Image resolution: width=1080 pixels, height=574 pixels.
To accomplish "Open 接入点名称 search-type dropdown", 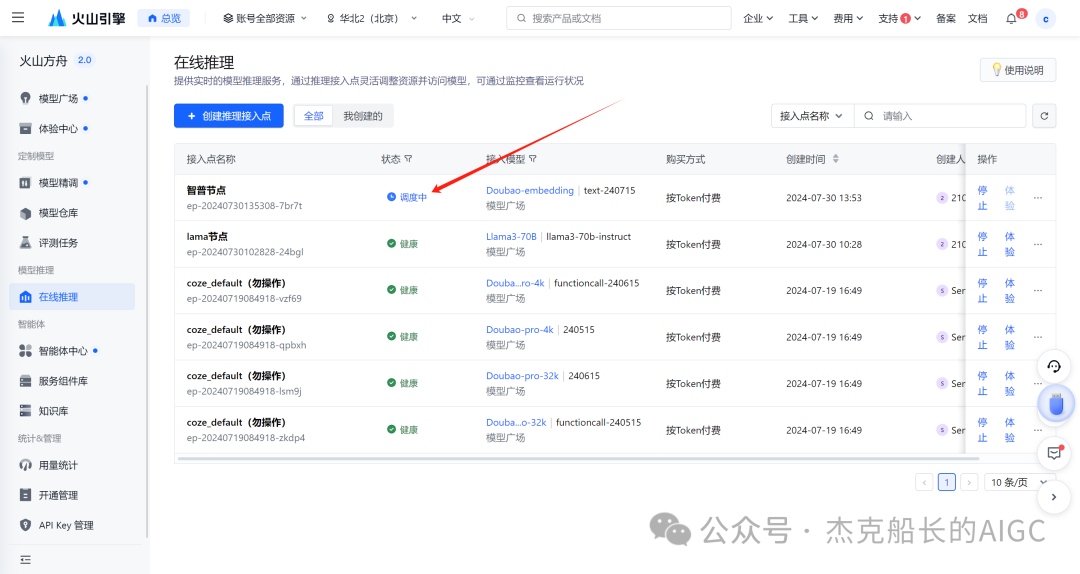I will [812, 116].
